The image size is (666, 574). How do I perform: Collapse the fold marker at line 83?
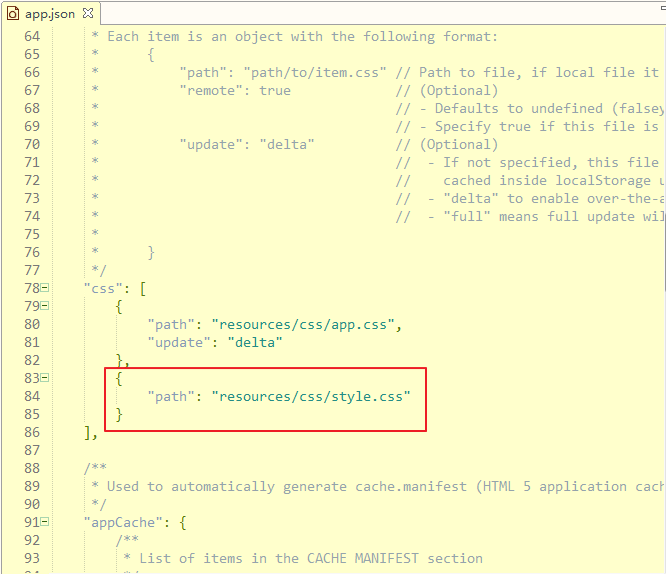pyautogui.click(x=45, y=378)
